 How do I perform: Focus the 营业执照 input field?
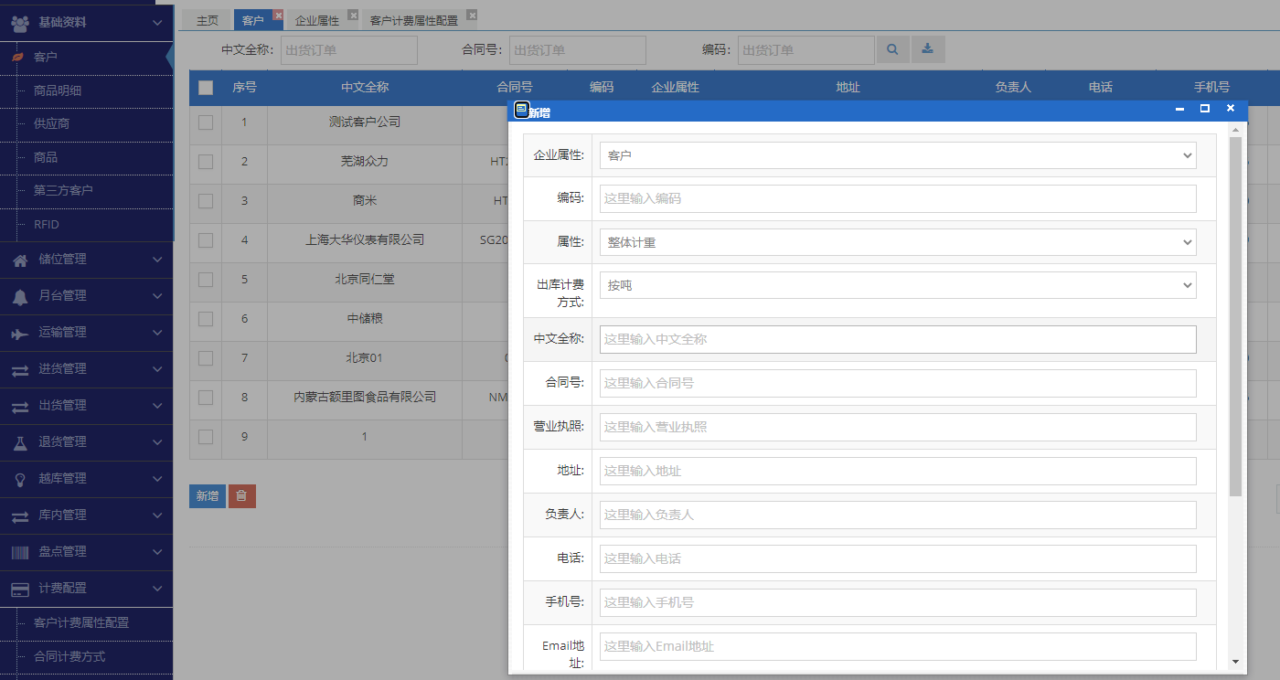tap(898, 427)
